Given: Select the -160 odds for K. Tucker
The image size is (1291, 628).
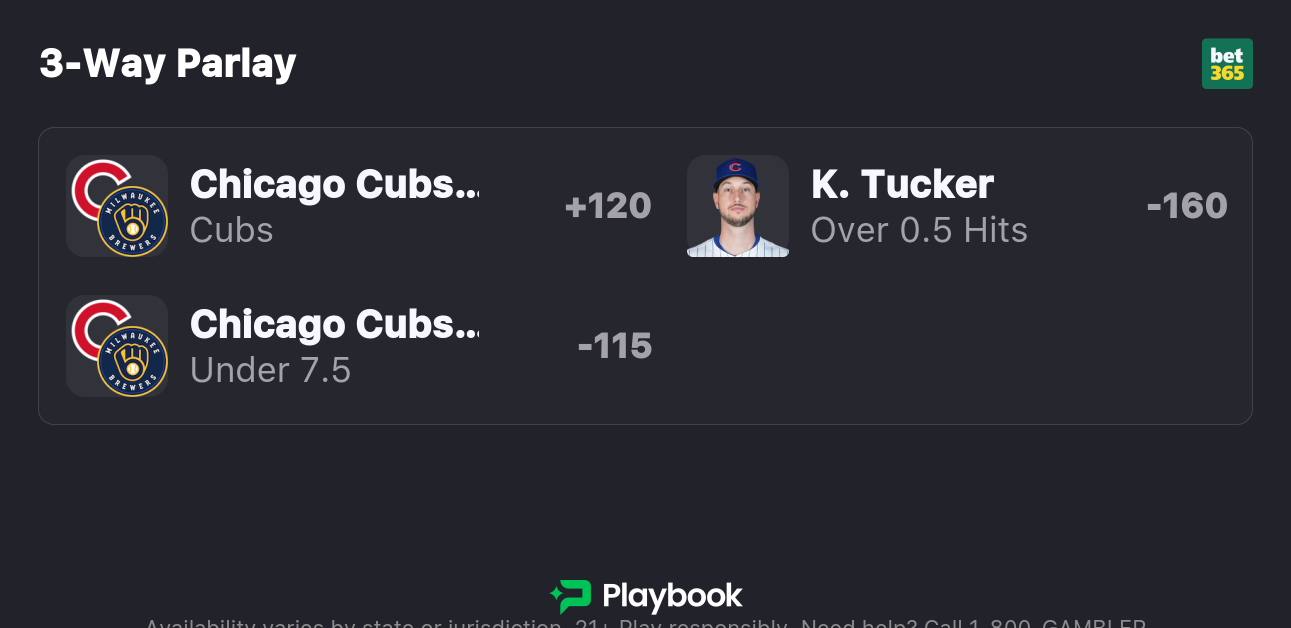Looking at the screenshot, I should pyautogui.click(x=1187, y=206).
